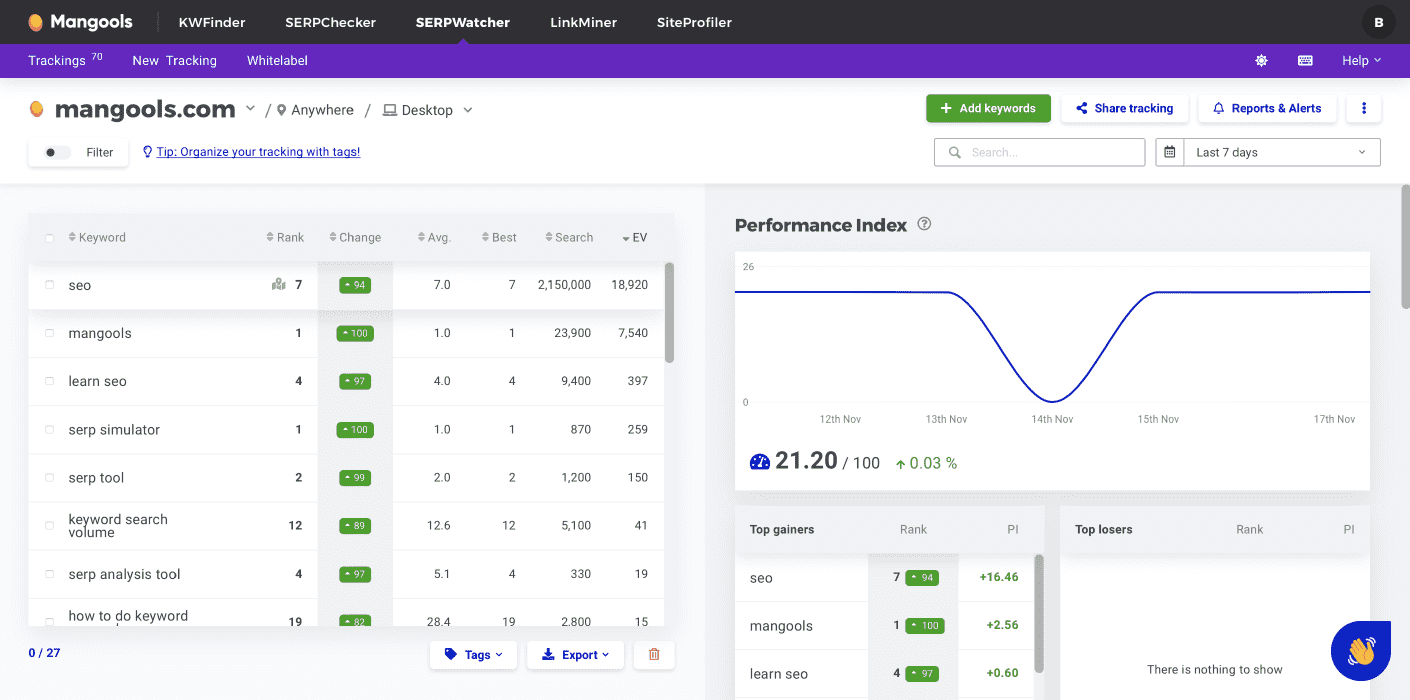Switch to KWFinder tool
1410x700 pixels.
[212, 22]
